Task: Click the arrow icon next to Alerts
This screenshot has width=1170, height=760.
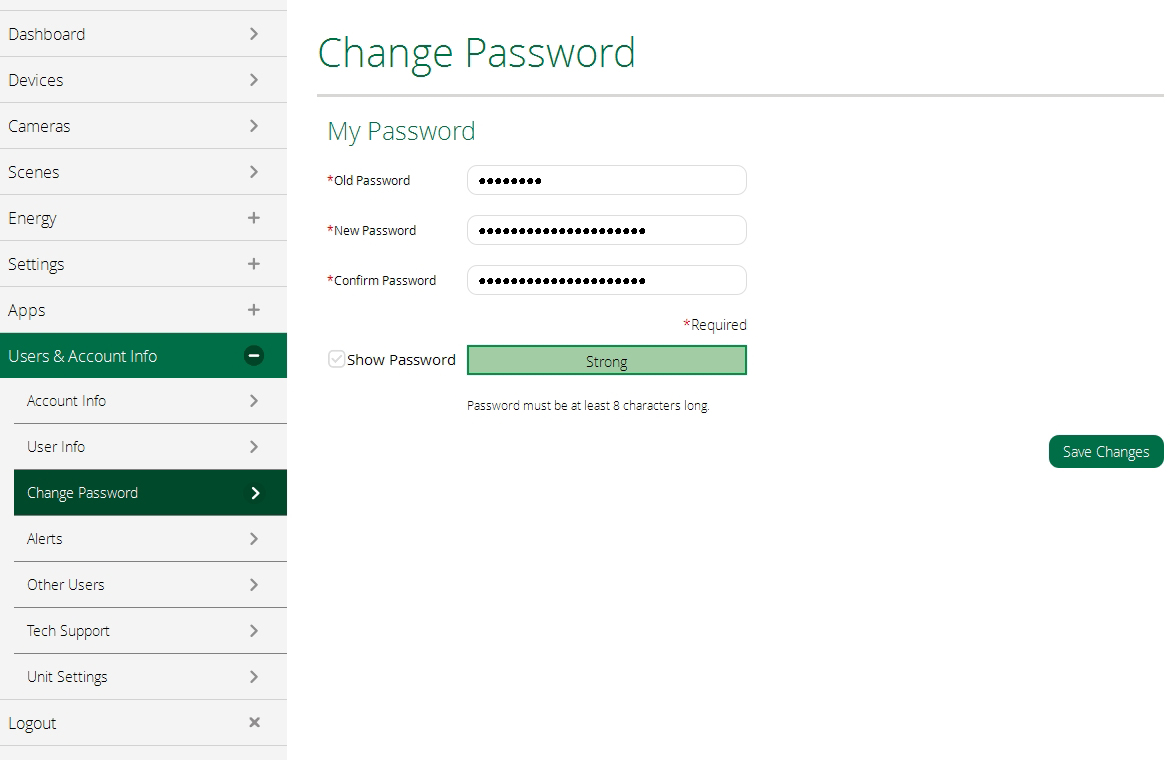Action: [x=254, y=539]
